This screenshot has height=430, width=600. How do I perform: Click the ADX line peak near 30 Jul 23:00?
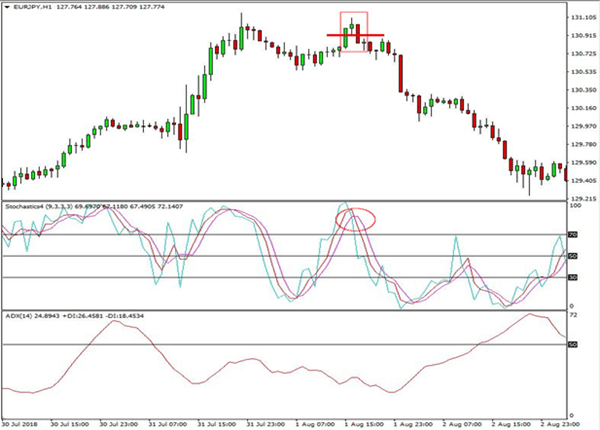click(113, 321)
